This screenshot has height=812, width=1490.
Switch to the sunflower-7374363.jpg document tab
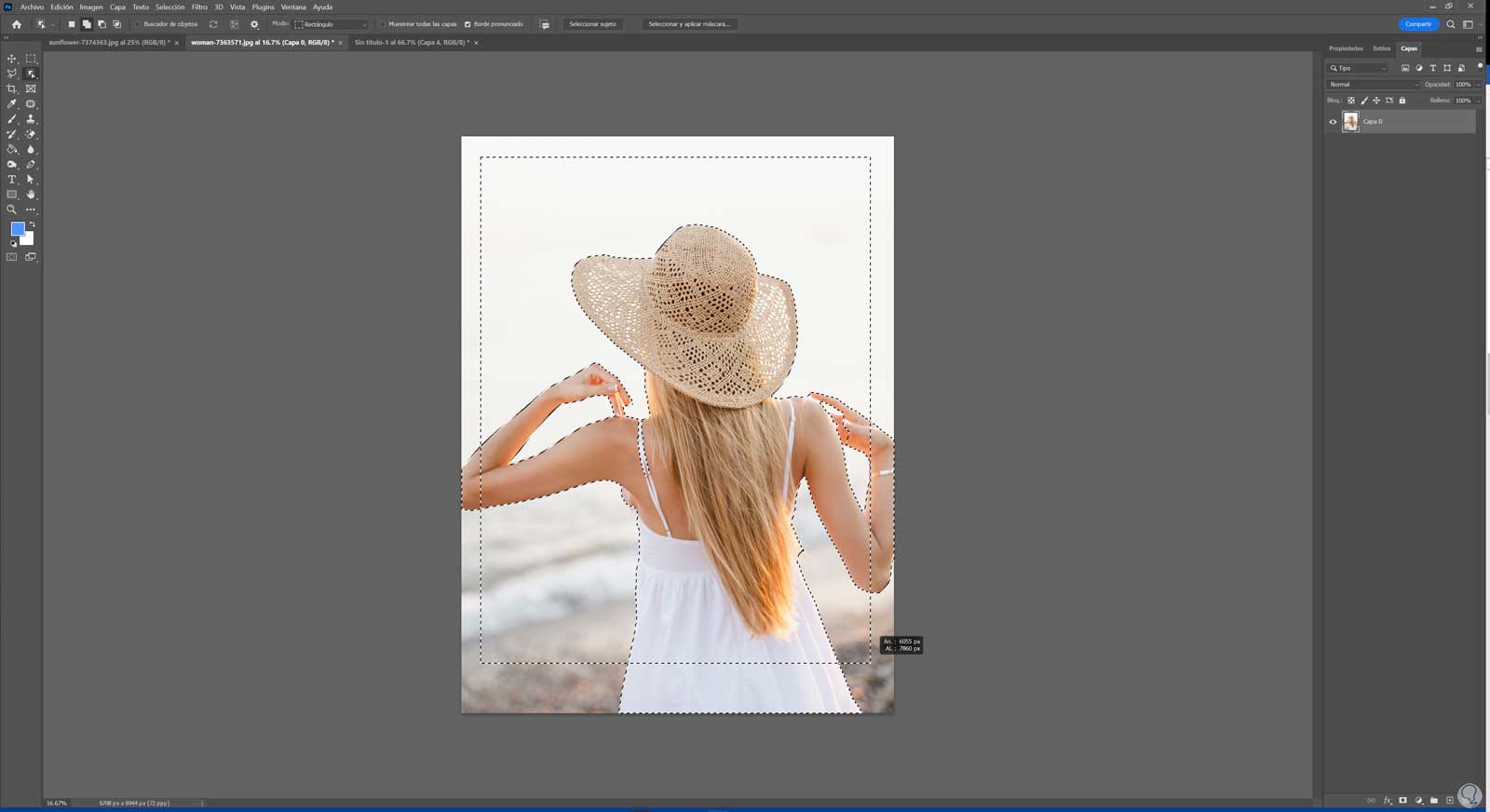tap(109, 43)
